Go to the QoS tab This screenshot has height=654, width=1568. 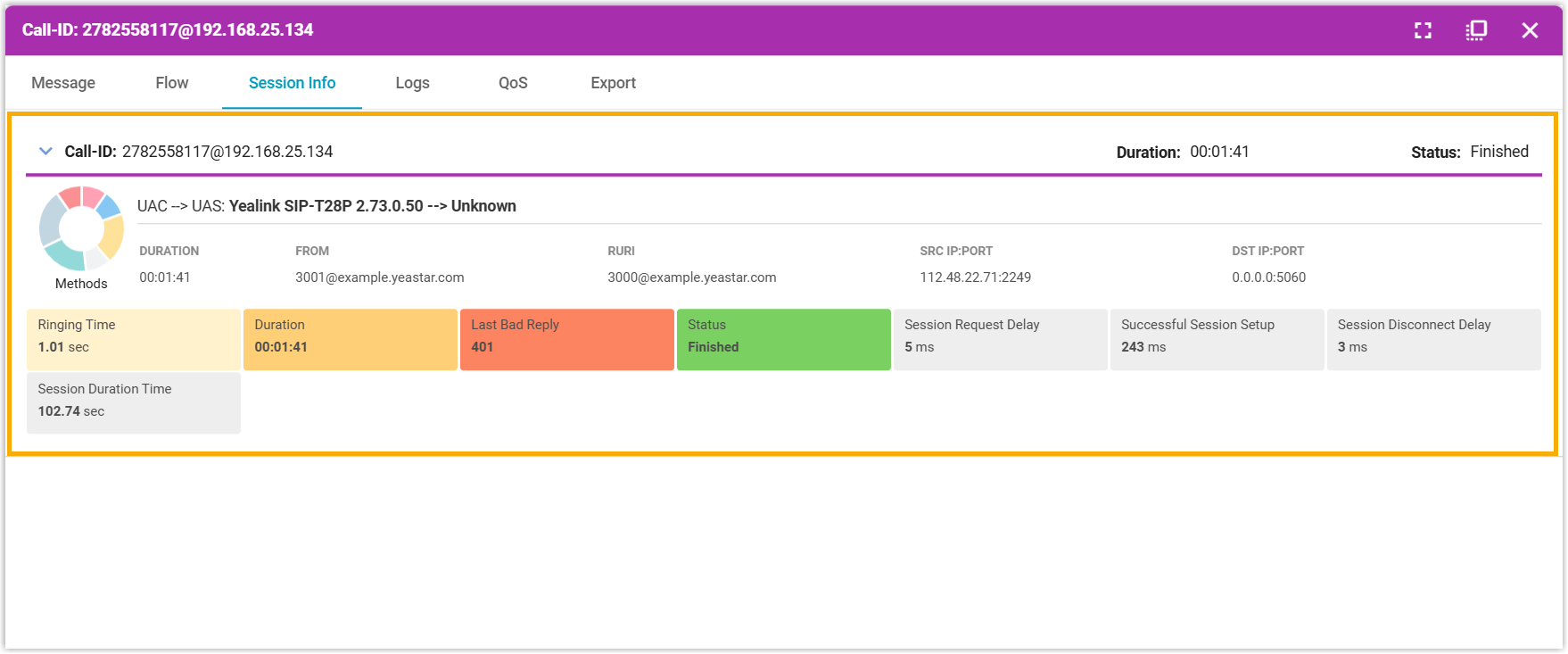pos(513,83)
